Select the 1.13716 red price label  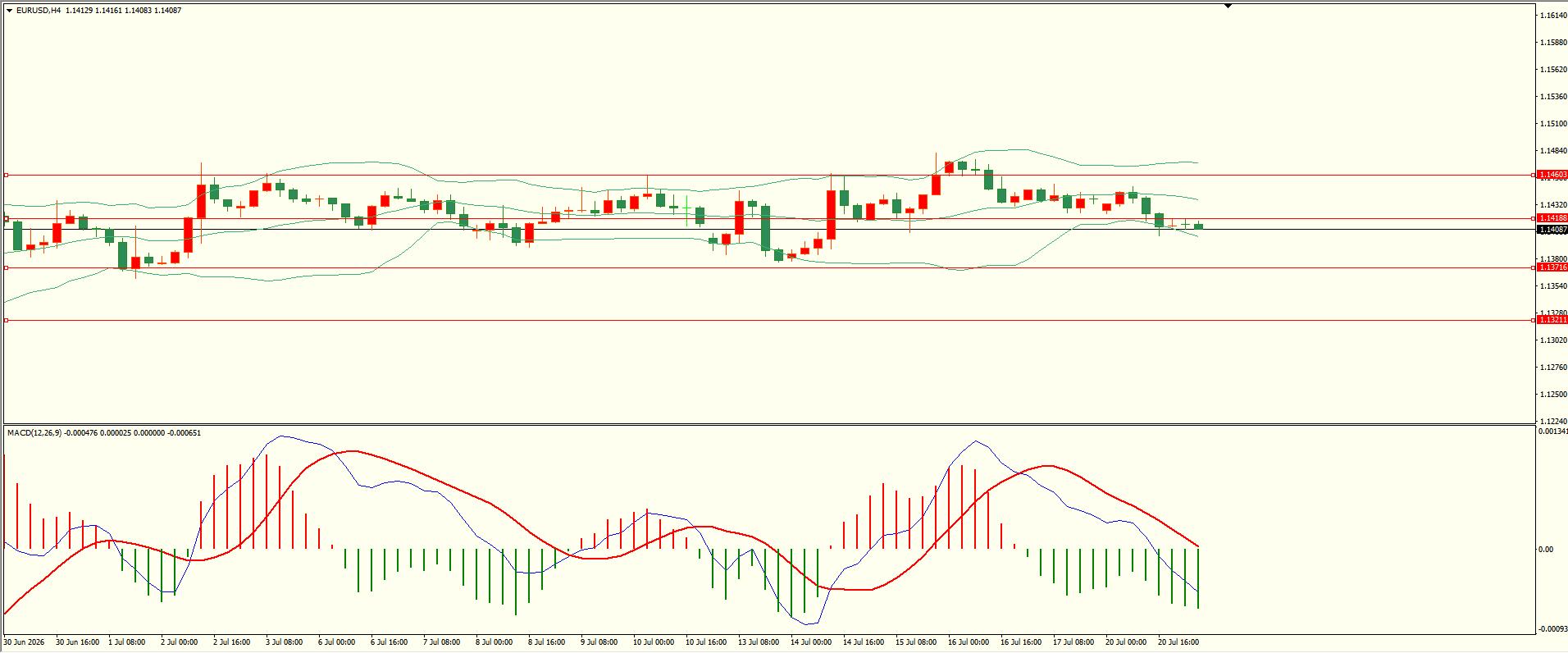pyautogui.click(x=1552, y=267)
